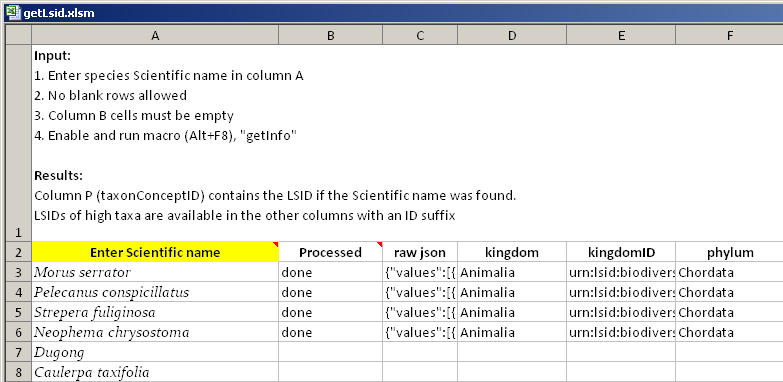
Task: Click the Animalia cell for Strepera fuliginosa
Action: click(x=512, y=312)
